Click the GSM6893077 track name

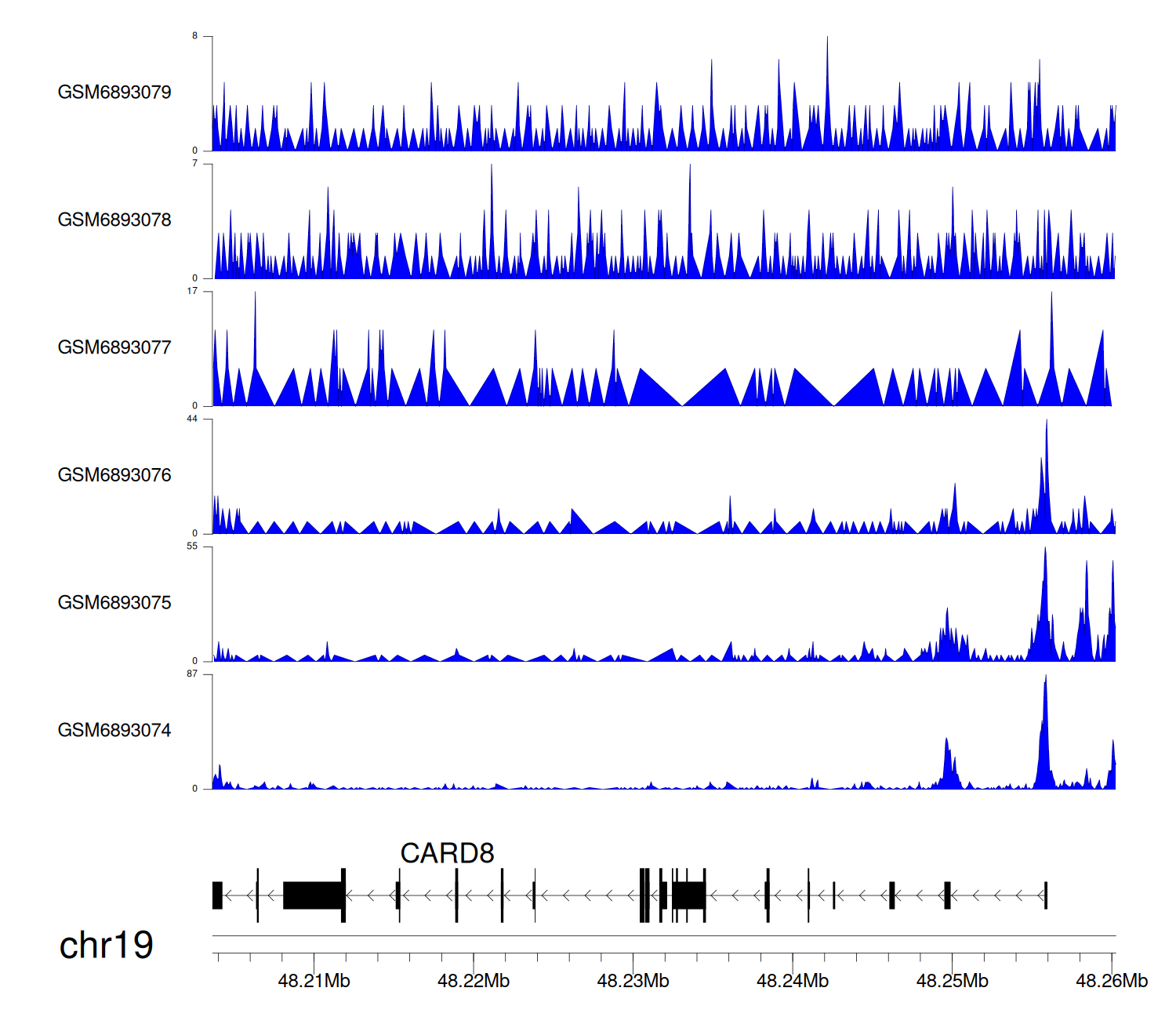[x=114, y=348]
